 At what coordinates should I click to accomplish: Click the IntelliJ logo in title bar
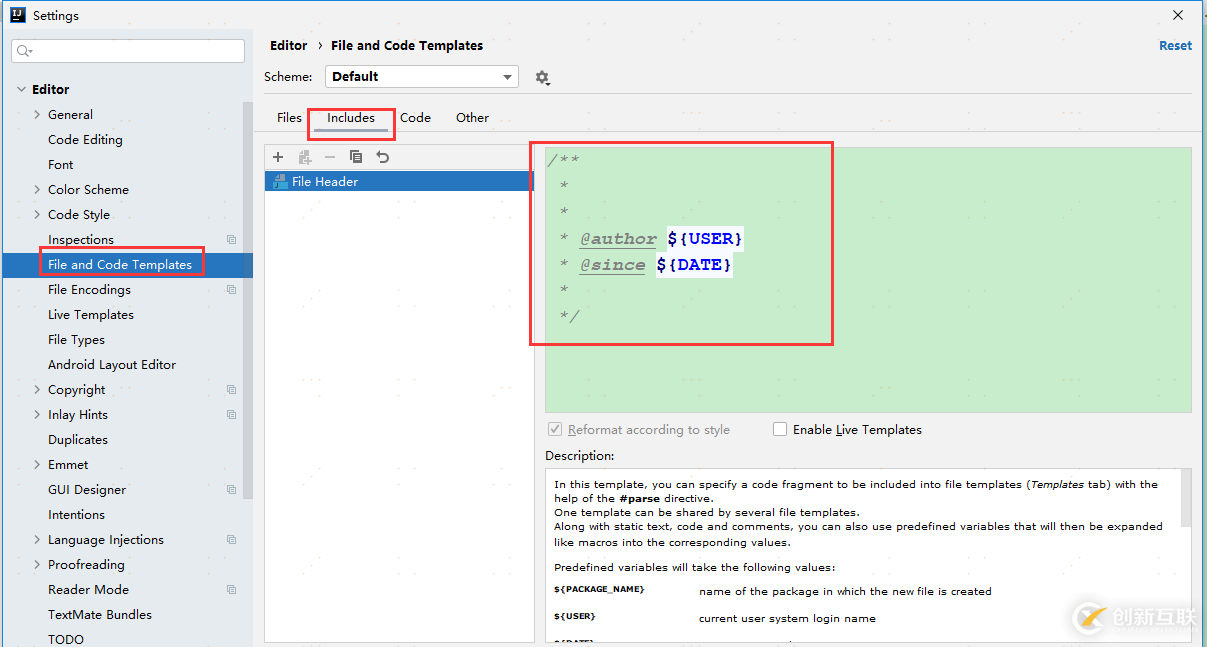click(17, 15)
